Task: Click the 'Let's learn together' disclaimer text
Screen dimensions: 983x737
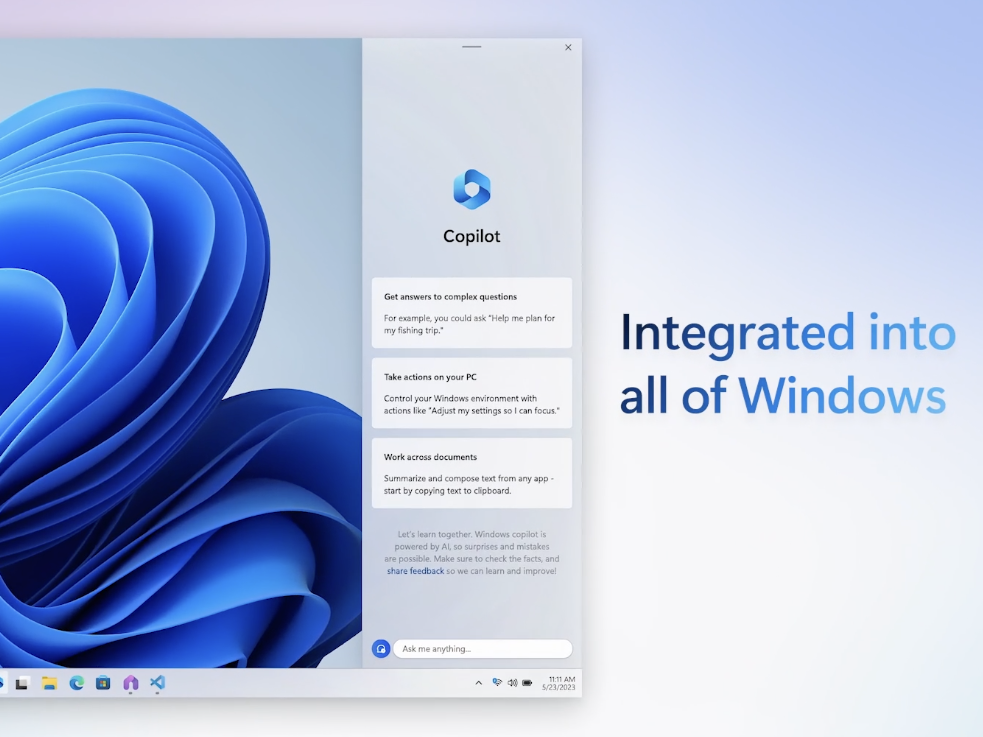Action: [x=471, y=553]
